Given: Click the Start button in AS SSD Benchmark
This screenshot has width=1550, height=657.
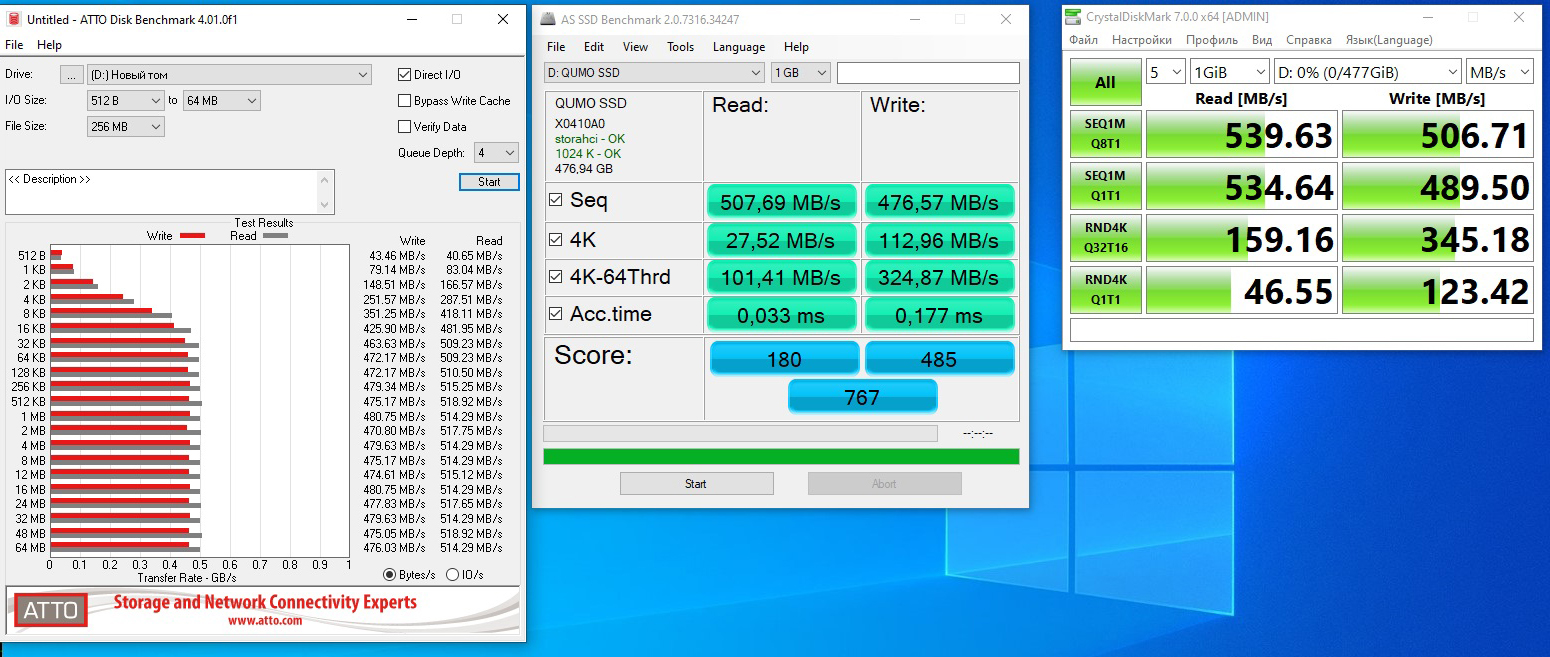Looking at the screenshot, I should [x=696, y=484].
